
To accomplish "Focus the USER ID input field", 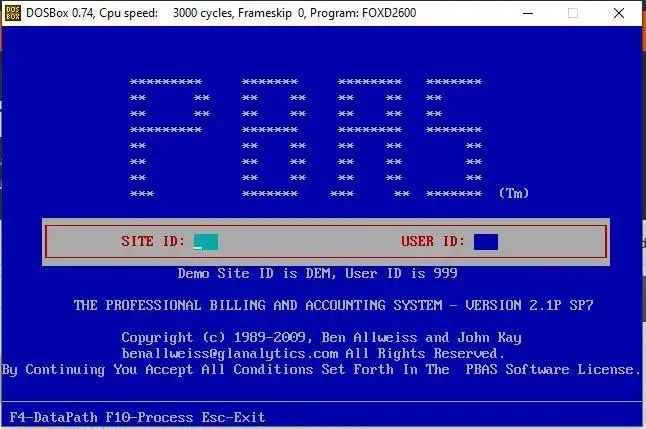I will click(486, 242).
